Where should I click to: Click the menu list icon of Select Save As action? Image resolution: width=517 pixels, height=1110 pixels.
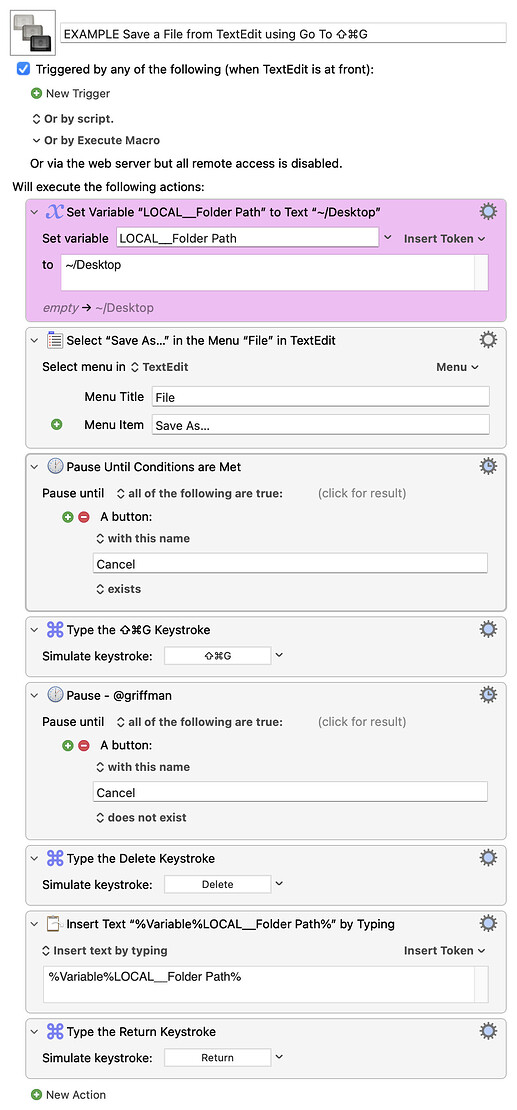click(55, 340)
